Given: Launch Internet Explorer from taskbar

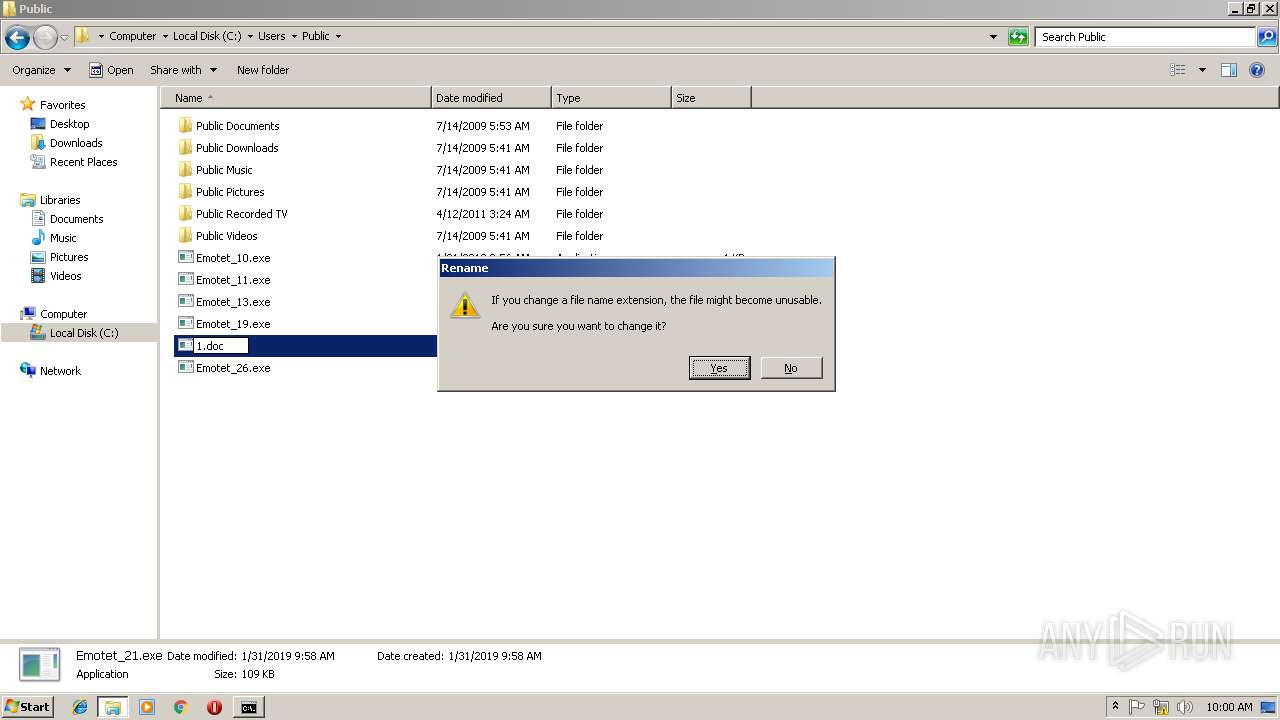Looking at the screenshot, I should tap(80, 707).
